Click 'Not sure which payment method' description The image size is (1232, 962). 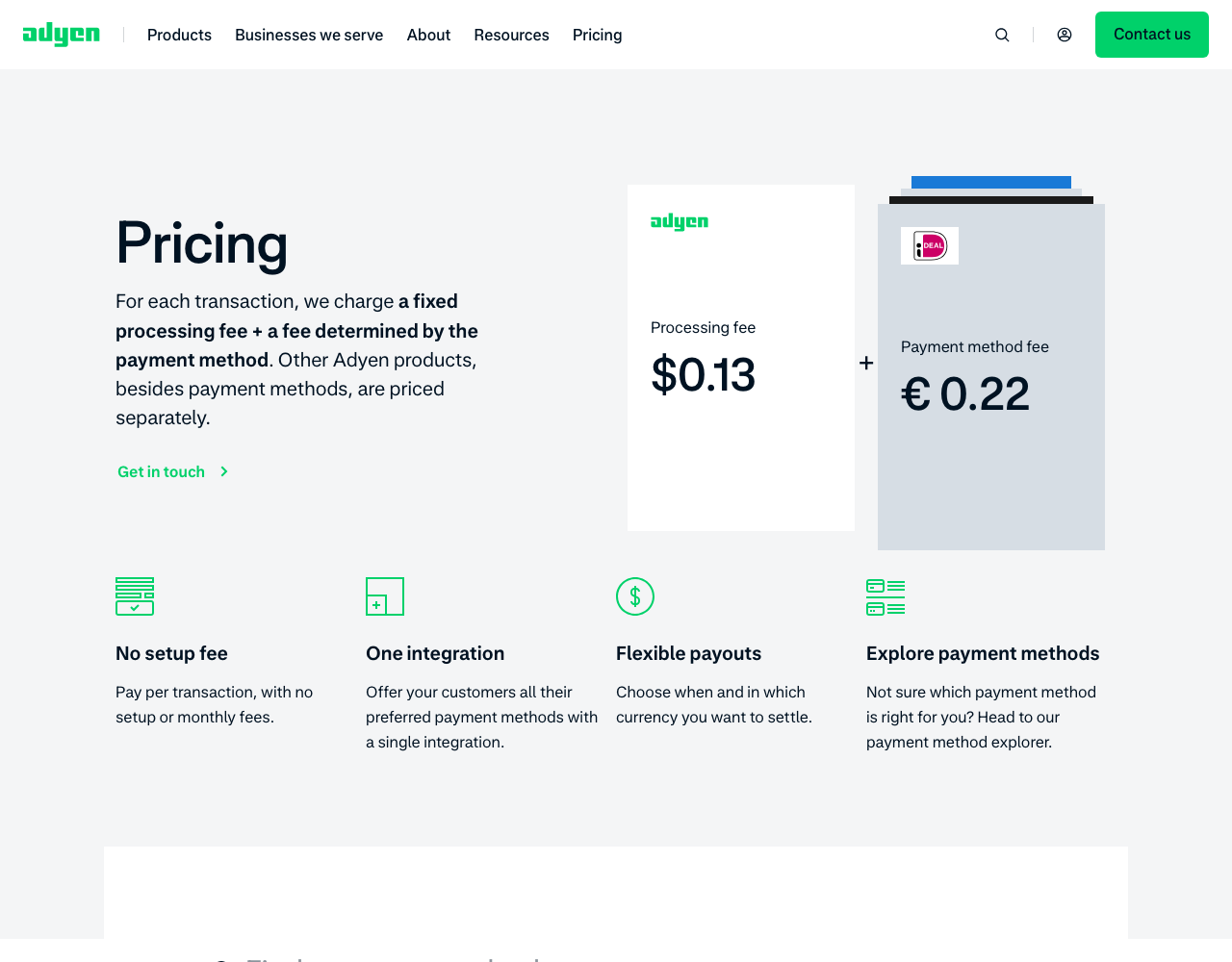tap(981, 717)
